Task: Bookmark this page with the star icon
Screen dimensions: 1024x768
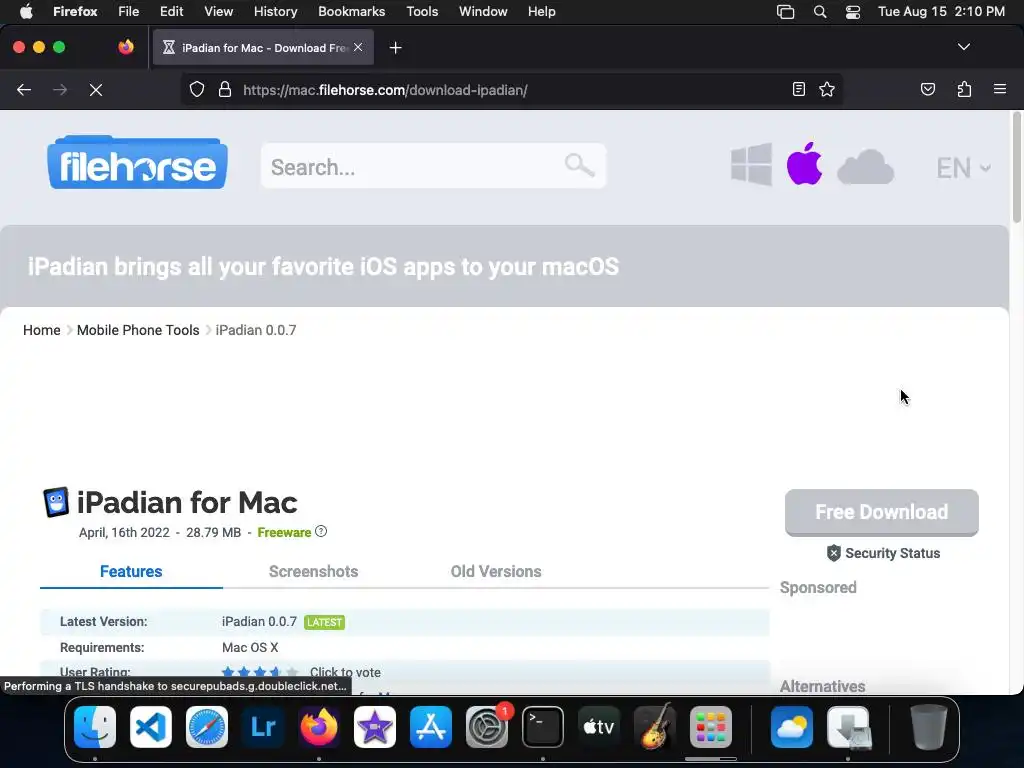Action: pos(827,89)
